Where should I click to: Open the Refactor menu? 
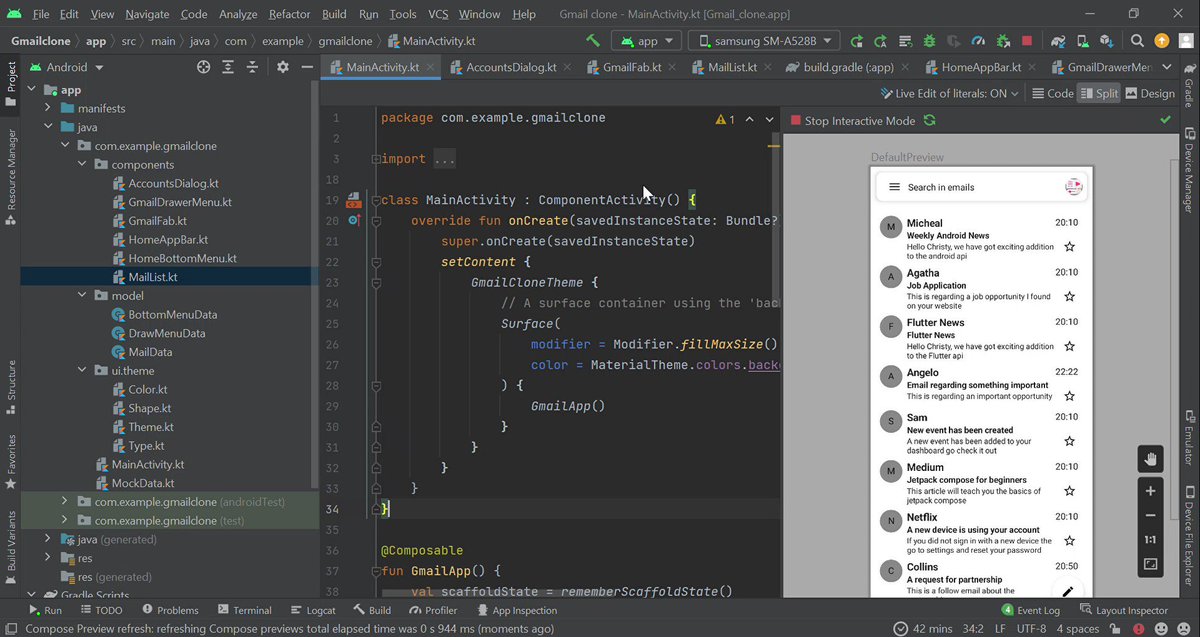[290, 14]
